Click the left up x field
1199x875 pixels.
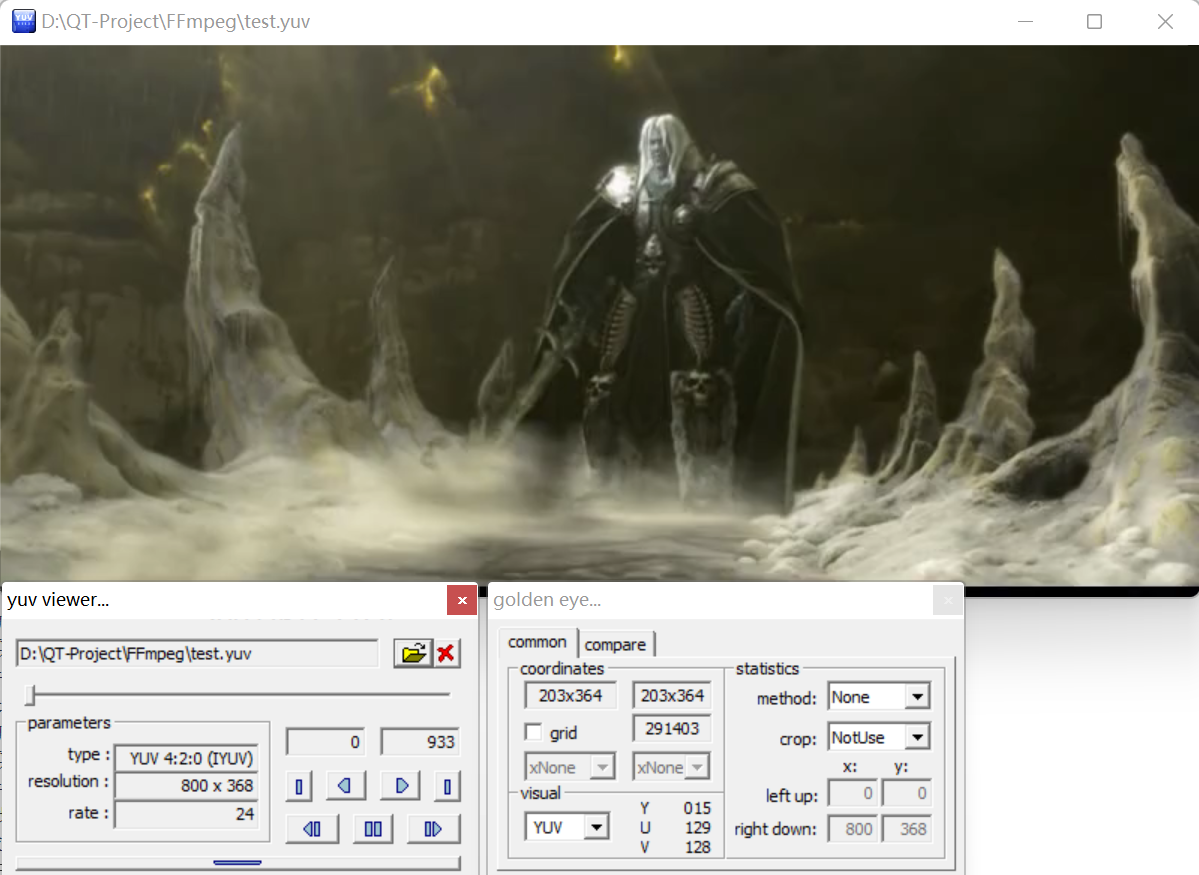tap(853, 793)
